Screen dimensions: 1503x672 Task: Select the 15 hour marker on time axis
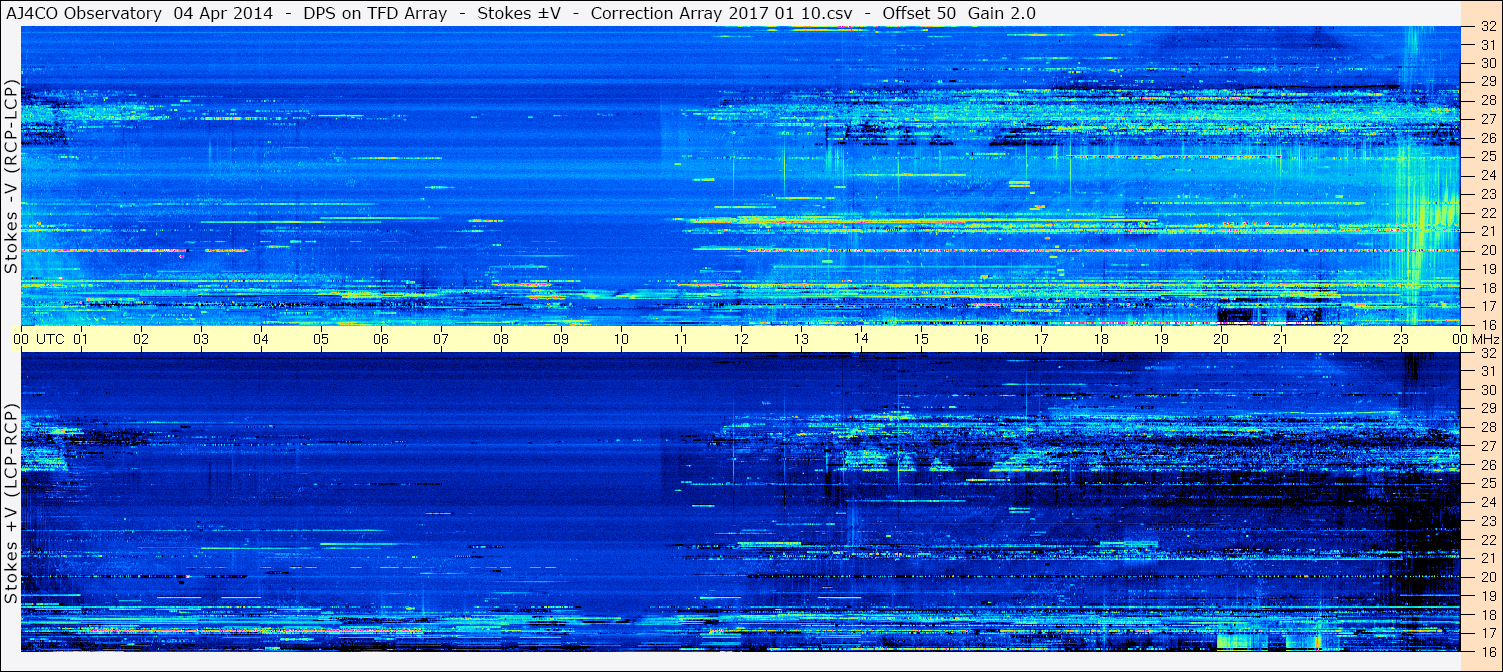[x=921, y=339]
